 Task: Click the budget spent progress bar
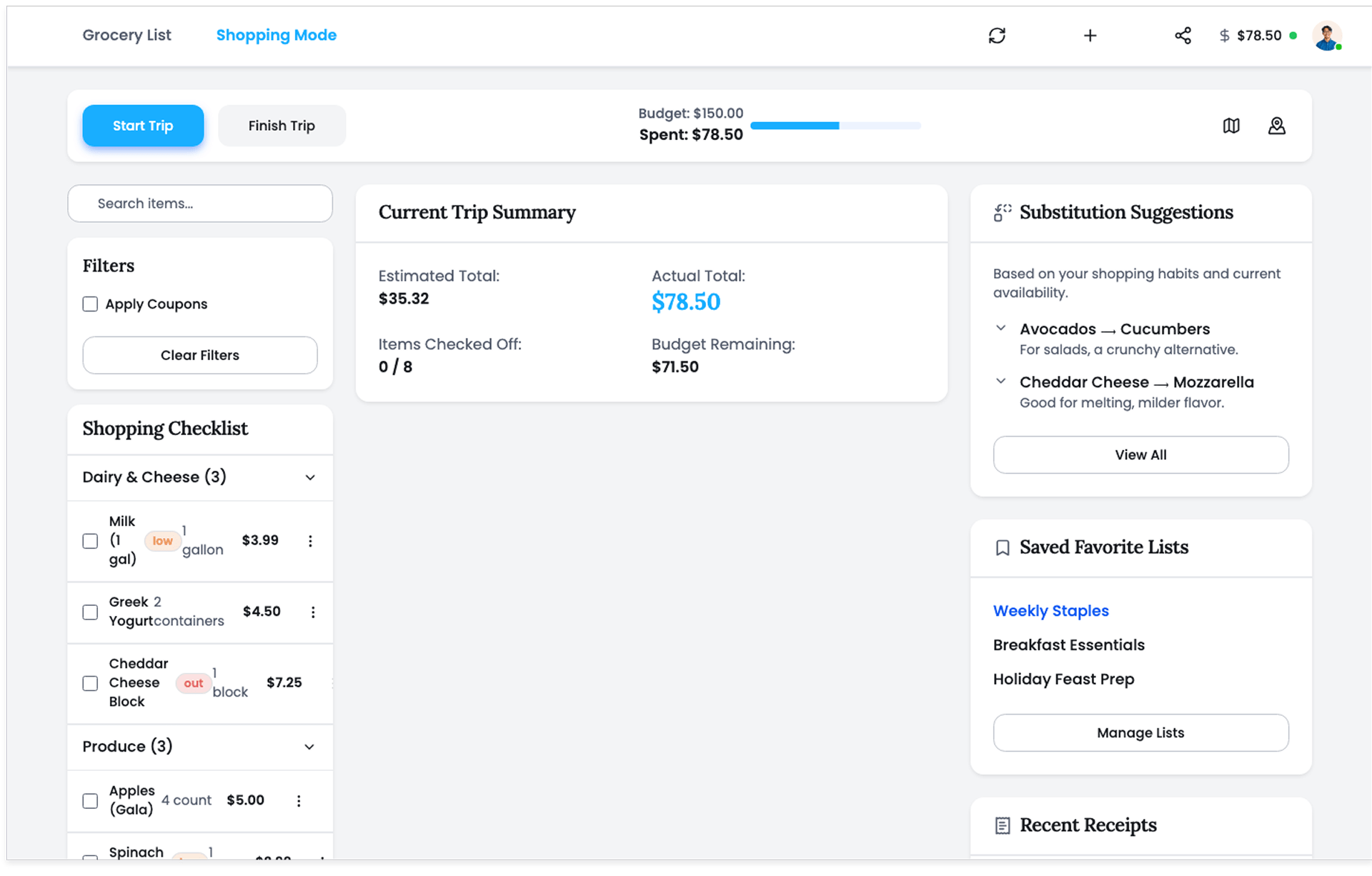835,126
